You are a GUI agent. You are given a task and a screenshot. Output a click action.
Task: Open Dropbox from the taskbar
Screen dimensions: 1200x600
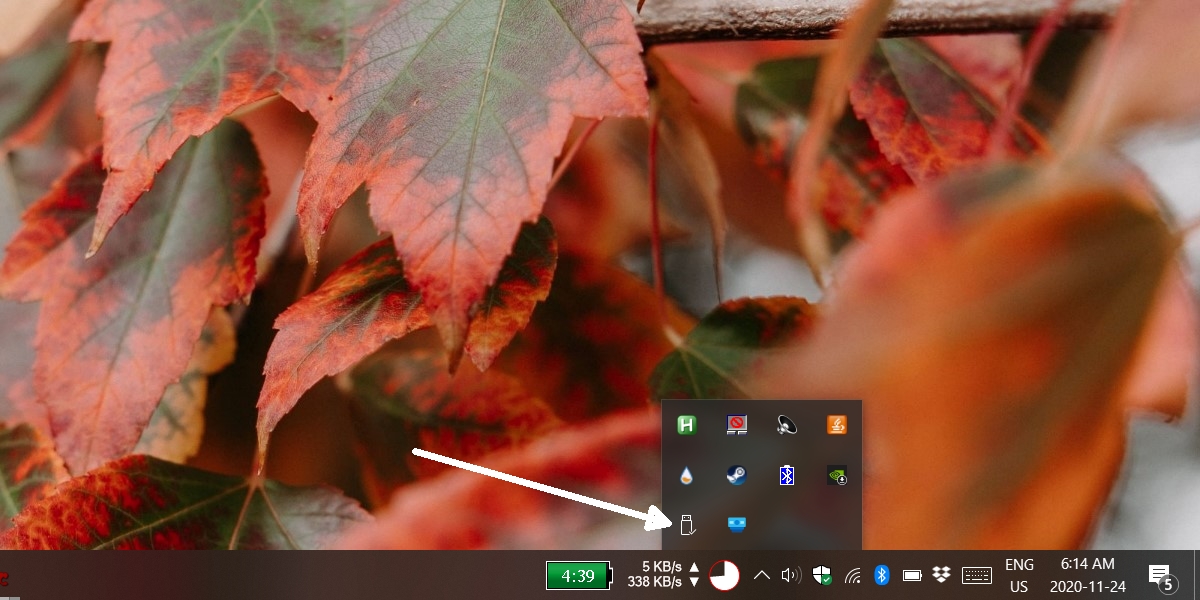pos(941,575)
